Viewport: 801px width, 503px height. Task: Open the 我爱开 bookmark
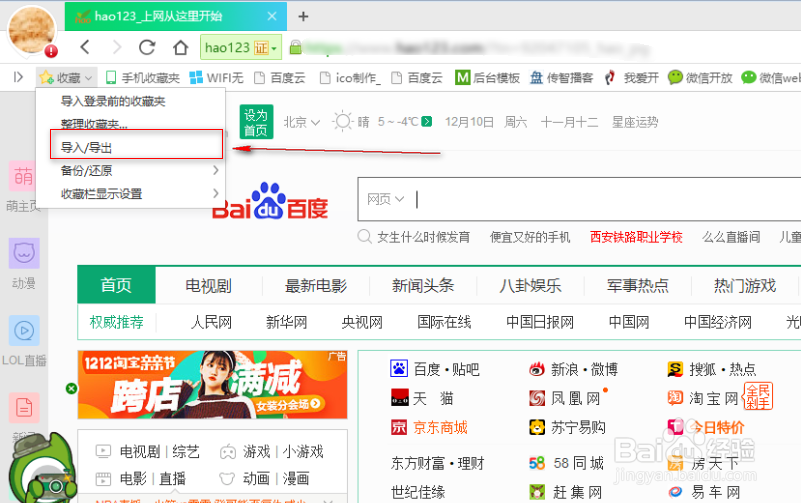pyautogui.click(x=631, y=78)
